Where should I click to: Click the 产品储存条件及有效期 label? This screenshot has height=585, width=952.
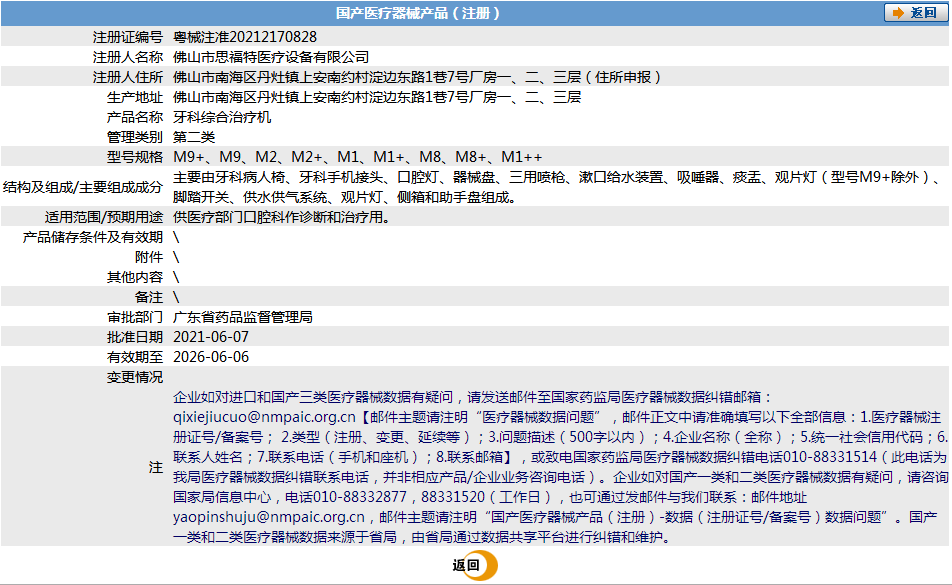93,237
